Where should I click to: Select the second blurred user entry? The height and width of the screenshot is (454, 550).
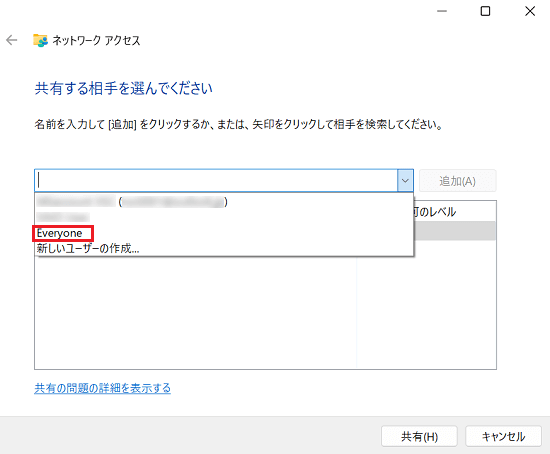224,217
